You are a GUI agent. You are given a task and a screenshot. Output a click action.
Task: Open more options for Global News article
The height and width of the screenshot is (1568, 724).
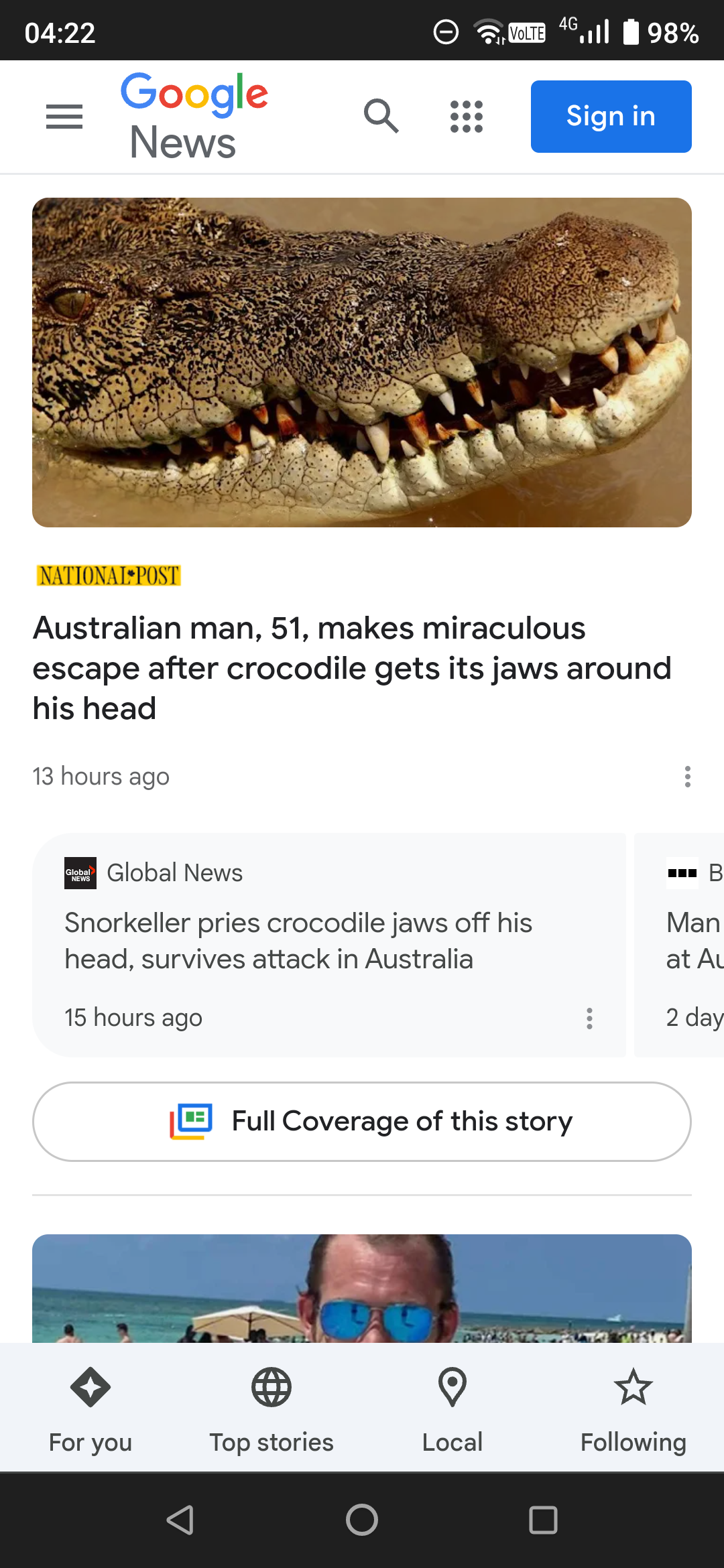click(x=589, y=1018)
